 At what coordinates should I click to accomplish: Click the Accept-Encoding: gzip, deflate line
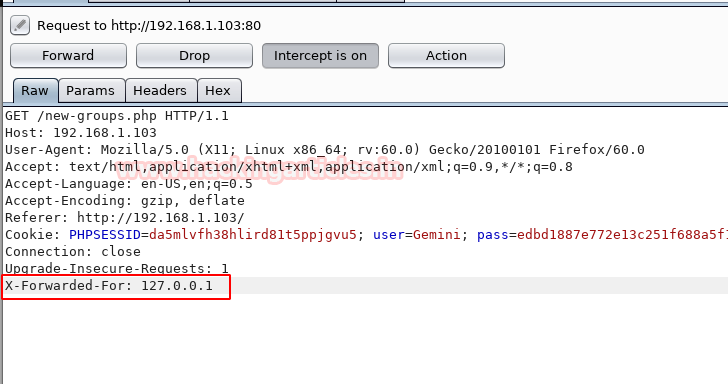[125, 201]
